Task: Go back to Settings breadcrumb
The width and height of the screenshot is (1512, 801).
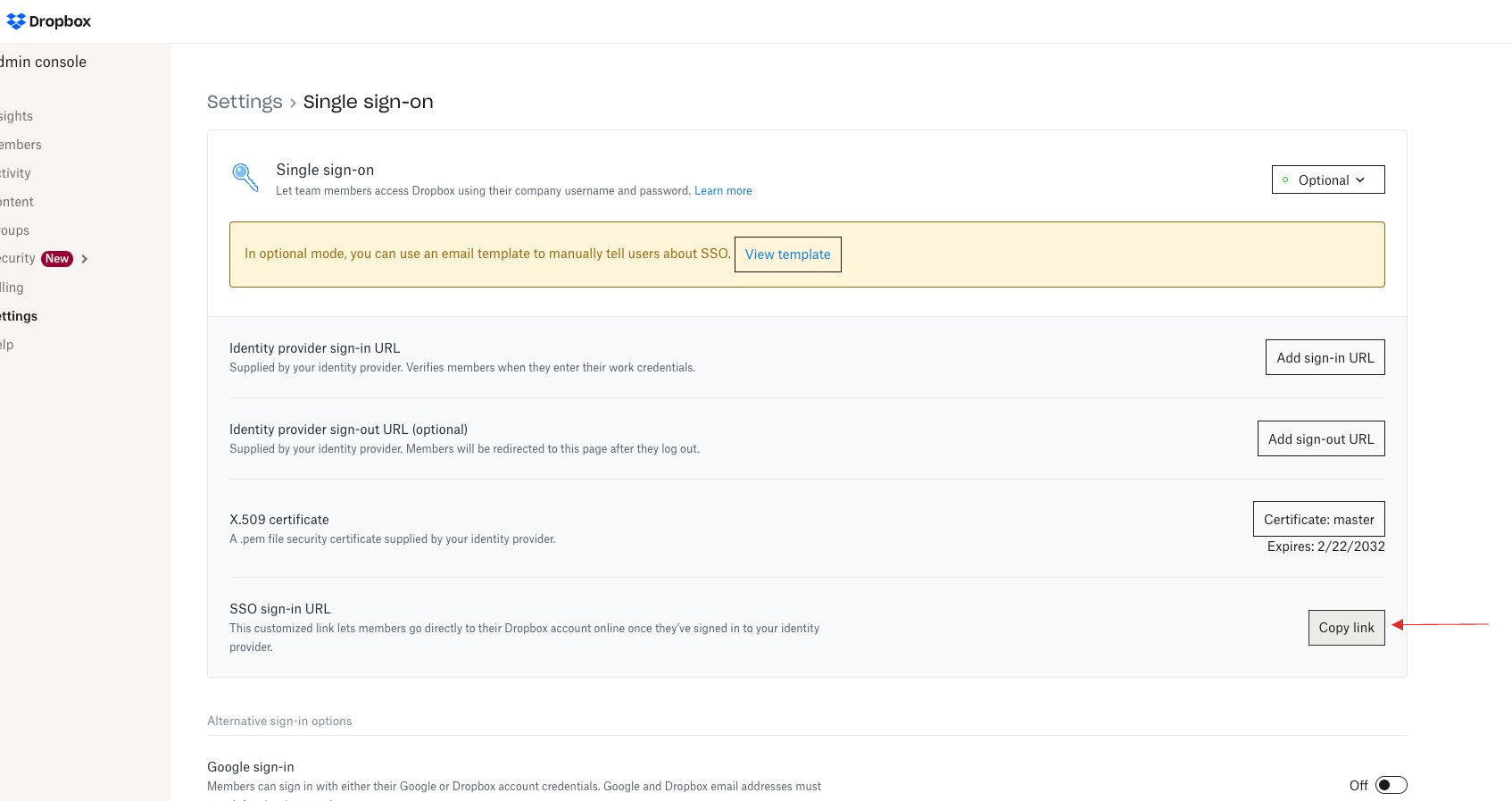Action: (x=245, y=102)
